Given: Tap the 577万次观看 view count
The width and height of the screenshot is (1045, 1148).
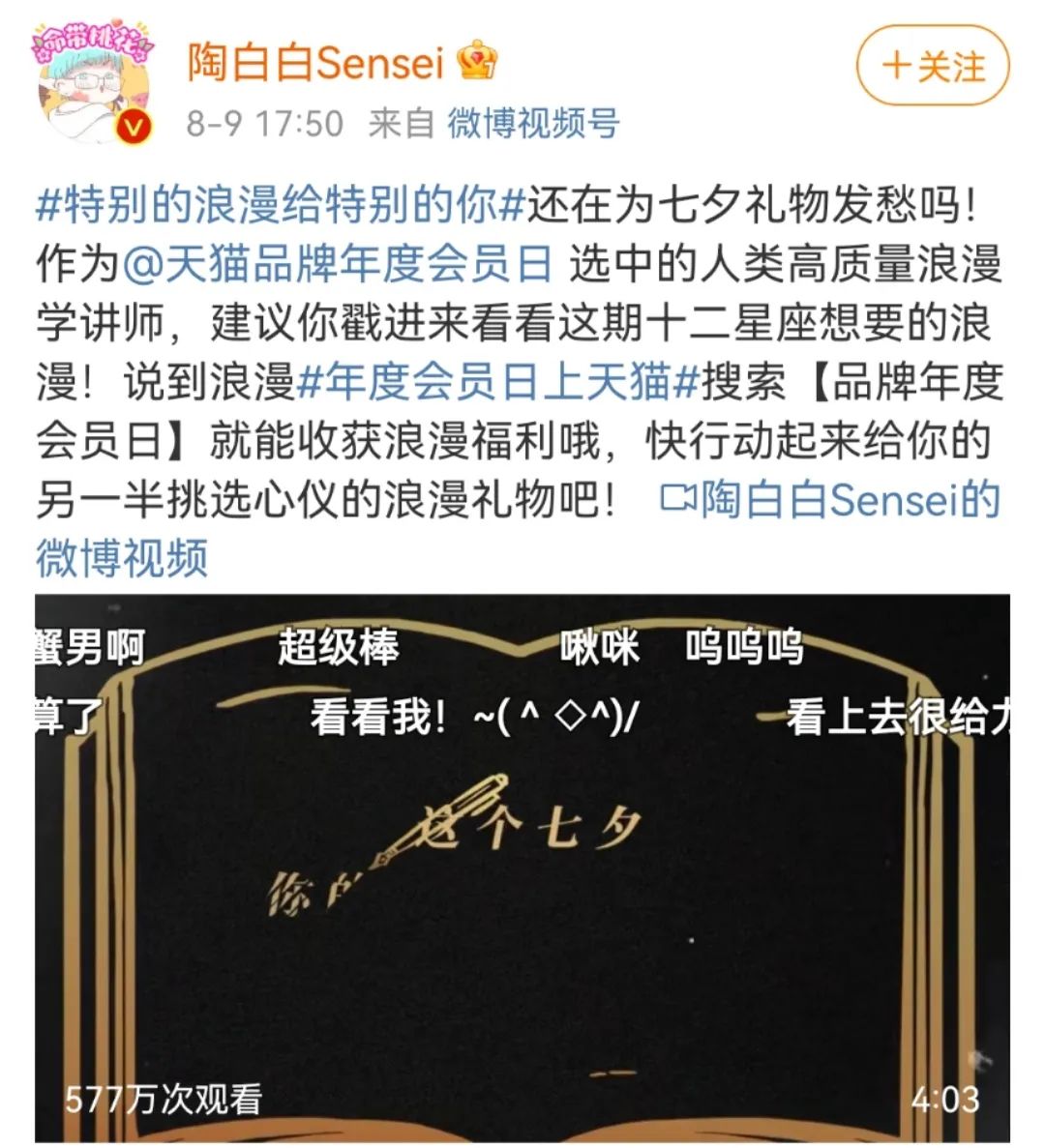Looking at the screenshot, I should click(x=164, y=1099).
